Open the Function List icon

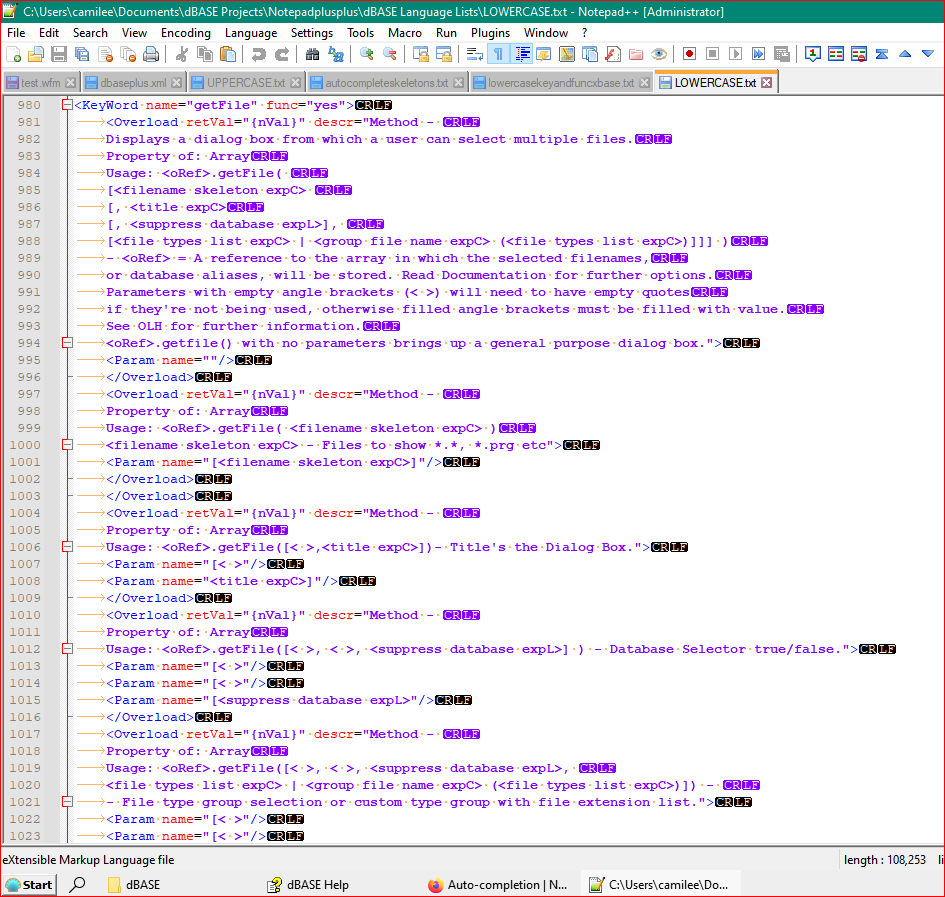[612, 55]
